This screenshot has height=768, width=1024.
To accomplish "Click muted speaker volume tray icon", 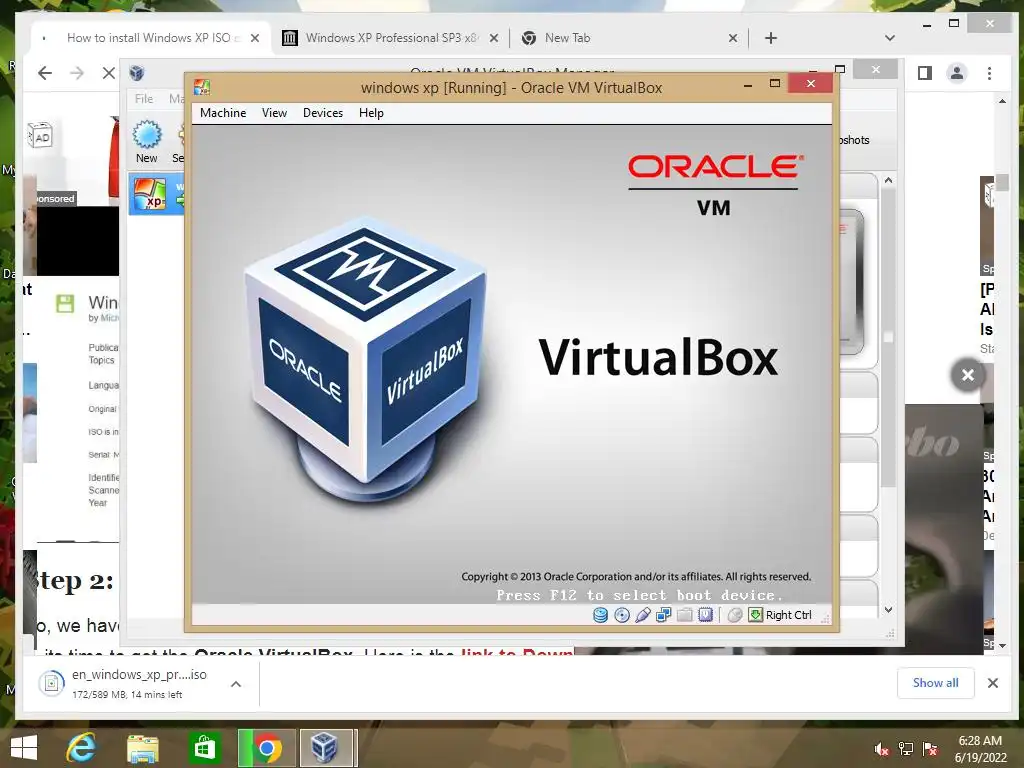I will click(x=881, y=748).
